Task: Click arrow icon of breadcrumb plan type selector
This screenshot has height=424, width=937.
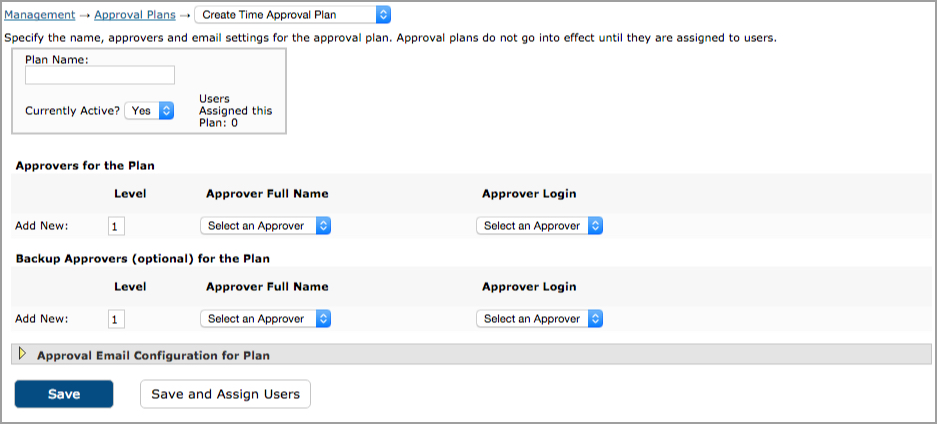Action: coord(384,15)
